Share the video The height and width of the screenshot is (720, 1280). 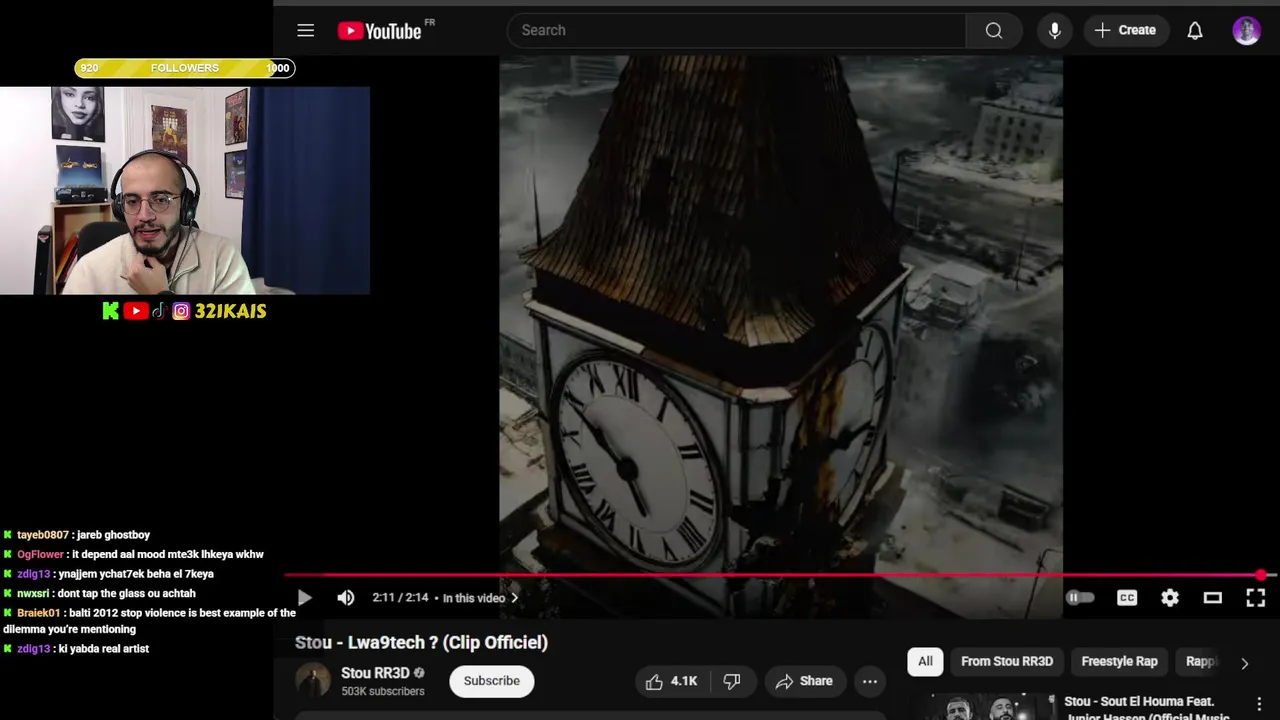(804, 681)
